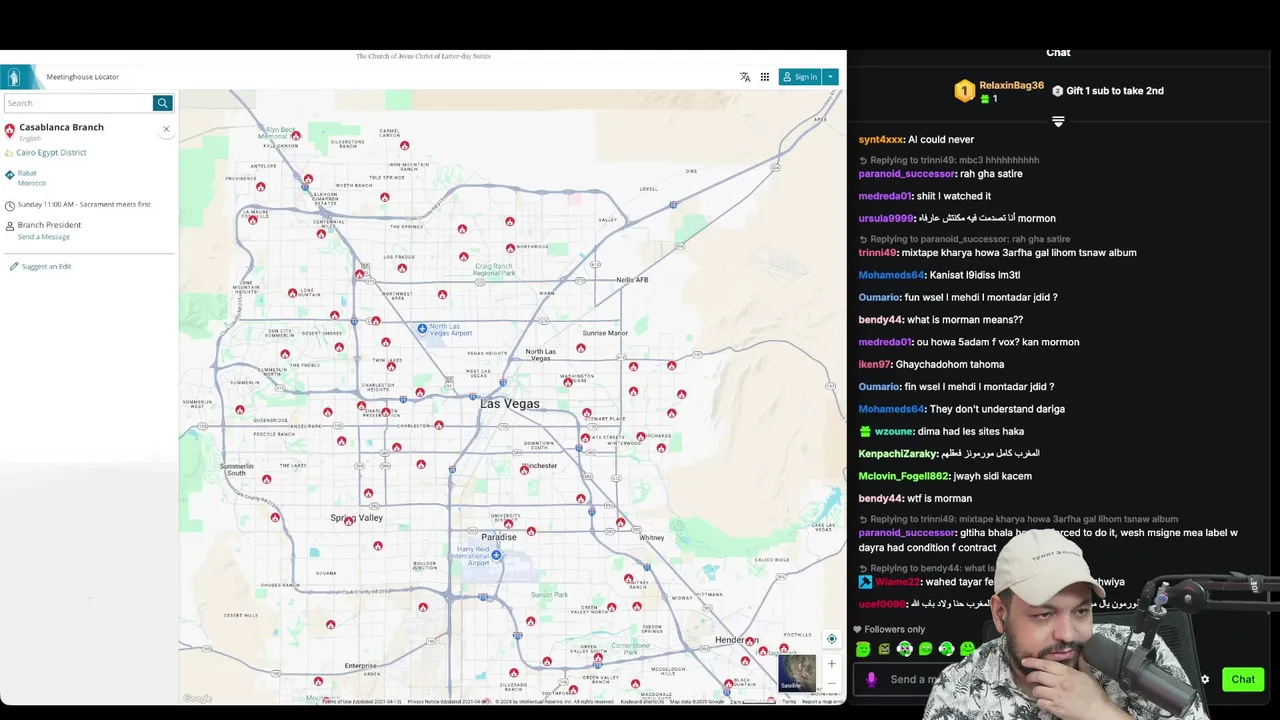Screen dimensions: 1280x720
Task: Click the Send a Message link
Action: coord(43,237)
